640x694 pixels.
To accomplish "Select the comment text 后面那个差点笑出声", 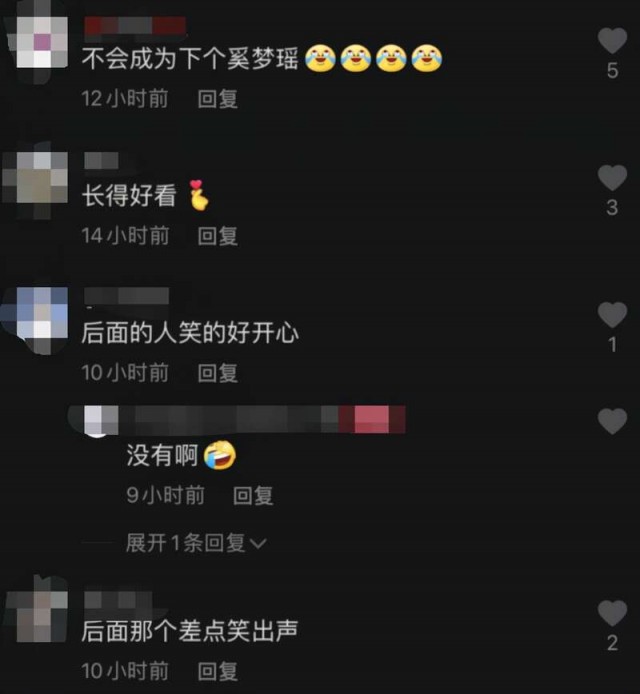I will click(190, 631).
